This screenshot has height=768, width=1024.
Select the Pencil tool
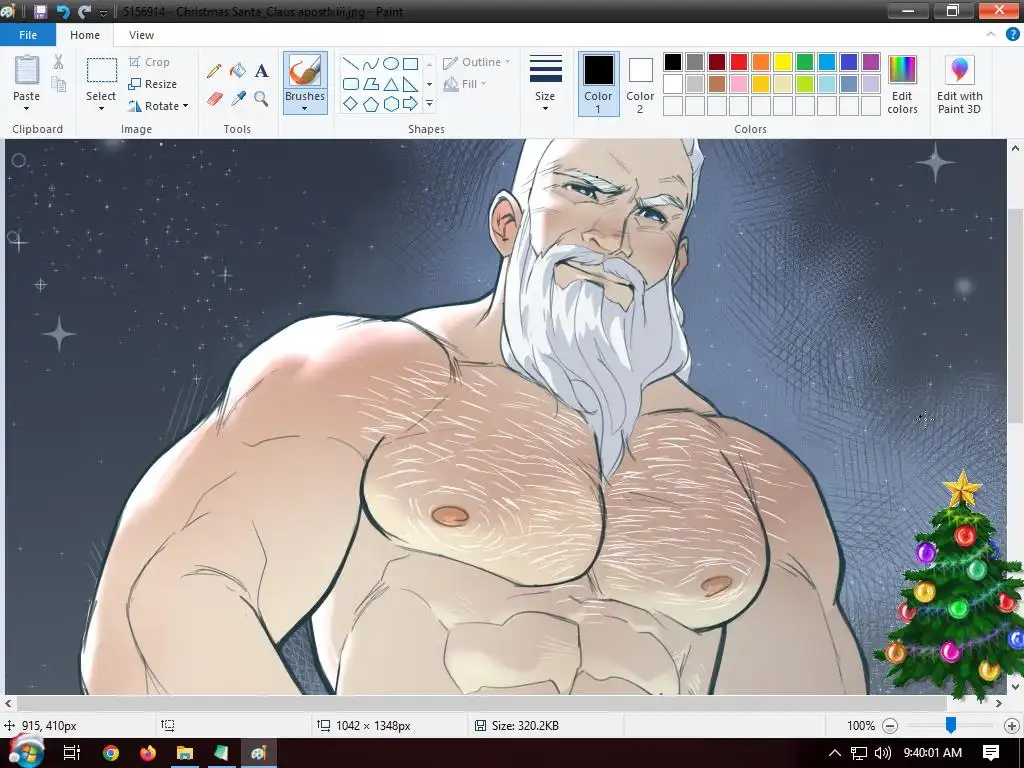[214, 71]
